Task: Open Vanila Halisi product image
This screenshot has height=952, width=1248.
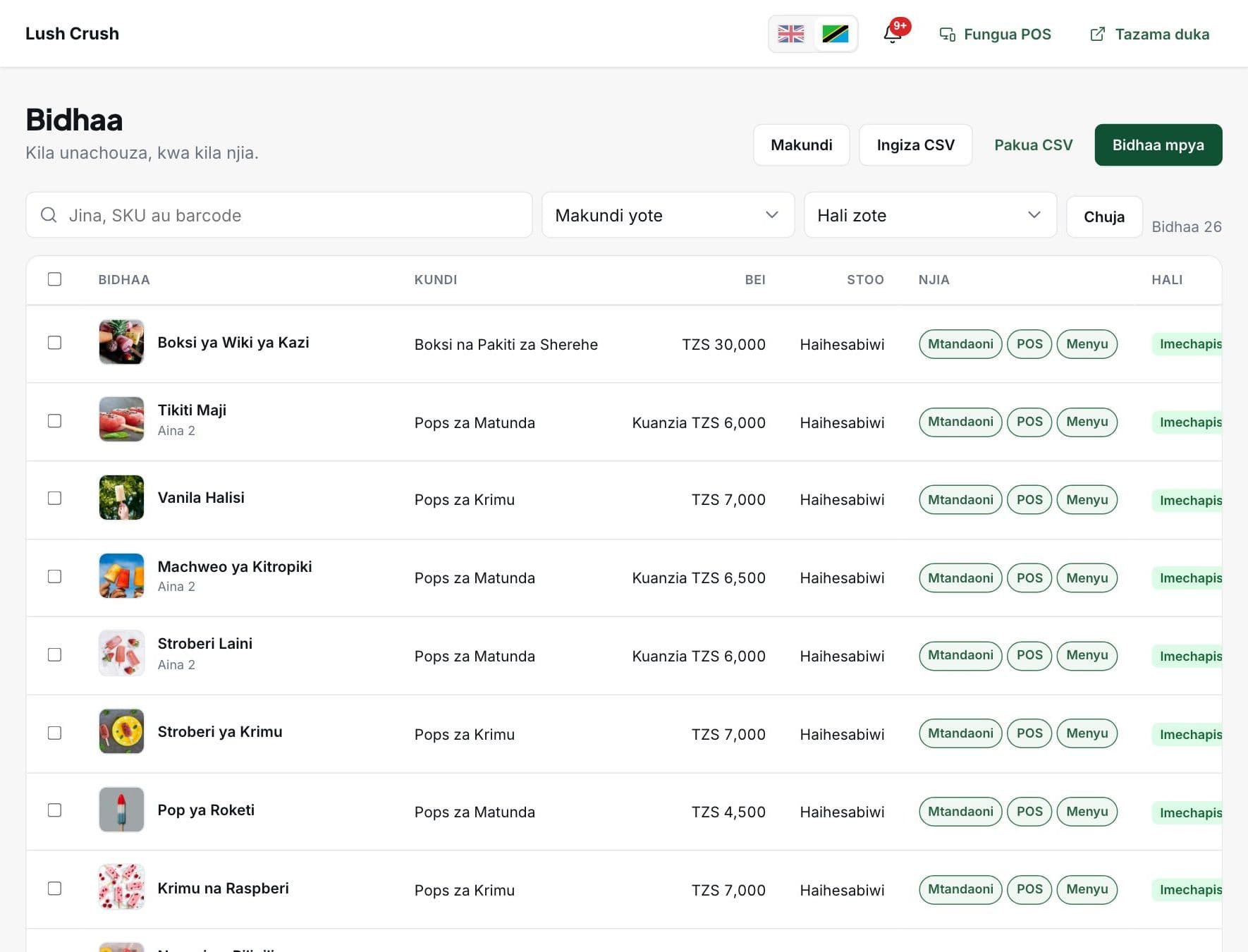Action: (x=121, y=498)
